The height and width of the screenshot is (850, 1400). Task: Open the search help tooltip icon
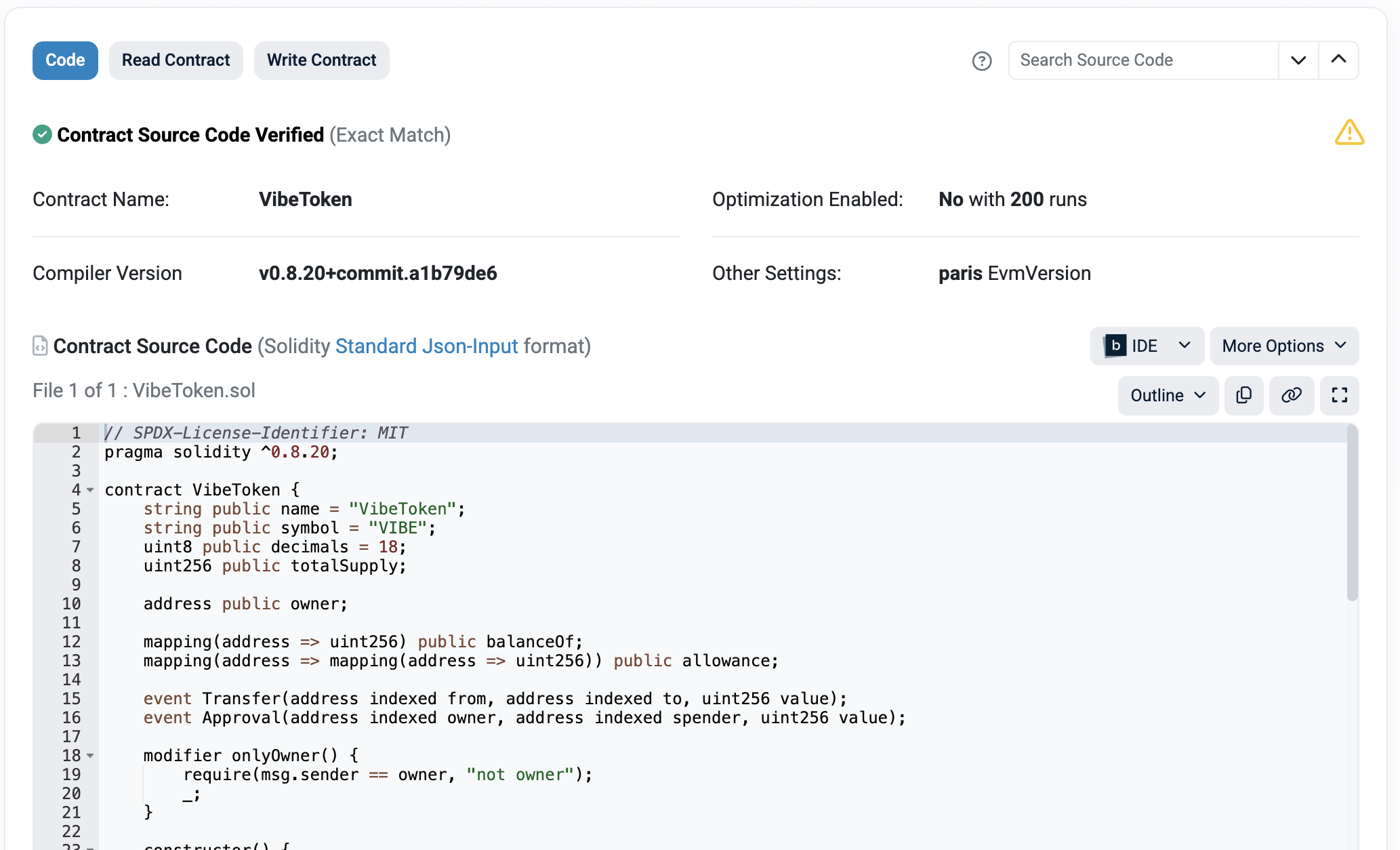[982, 61]
